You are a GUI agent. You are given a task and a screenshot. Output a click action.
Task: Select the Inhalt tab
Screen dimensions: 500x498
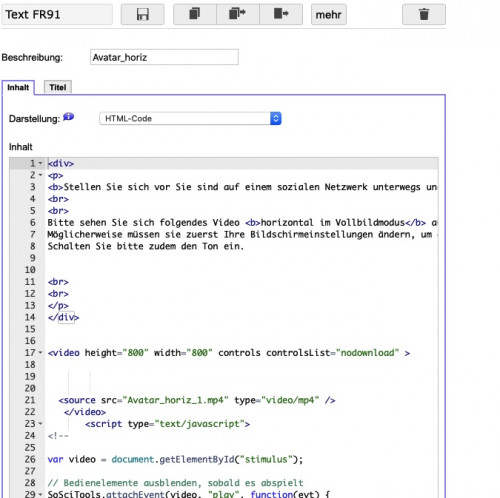click(18, 88)
